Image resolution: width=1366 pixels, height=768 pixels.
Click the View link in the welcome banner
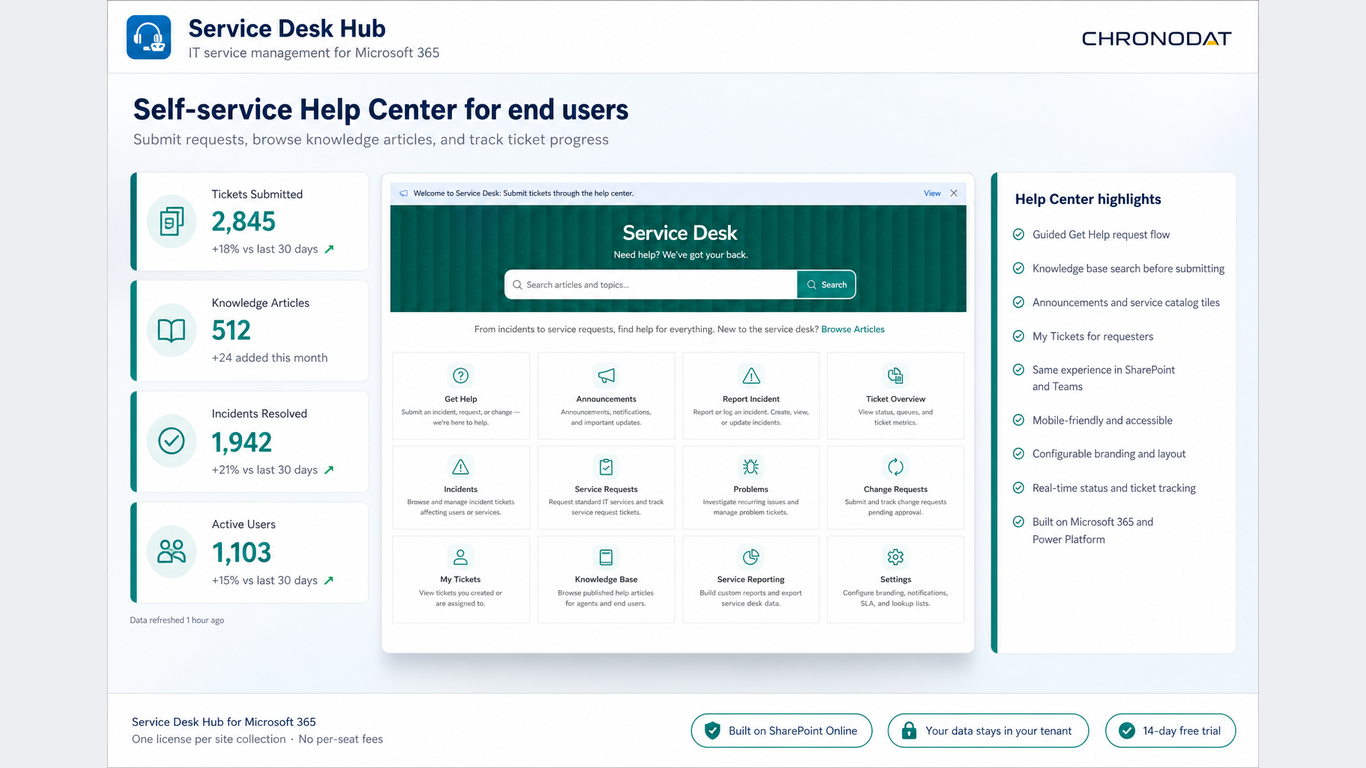[932, 193]
